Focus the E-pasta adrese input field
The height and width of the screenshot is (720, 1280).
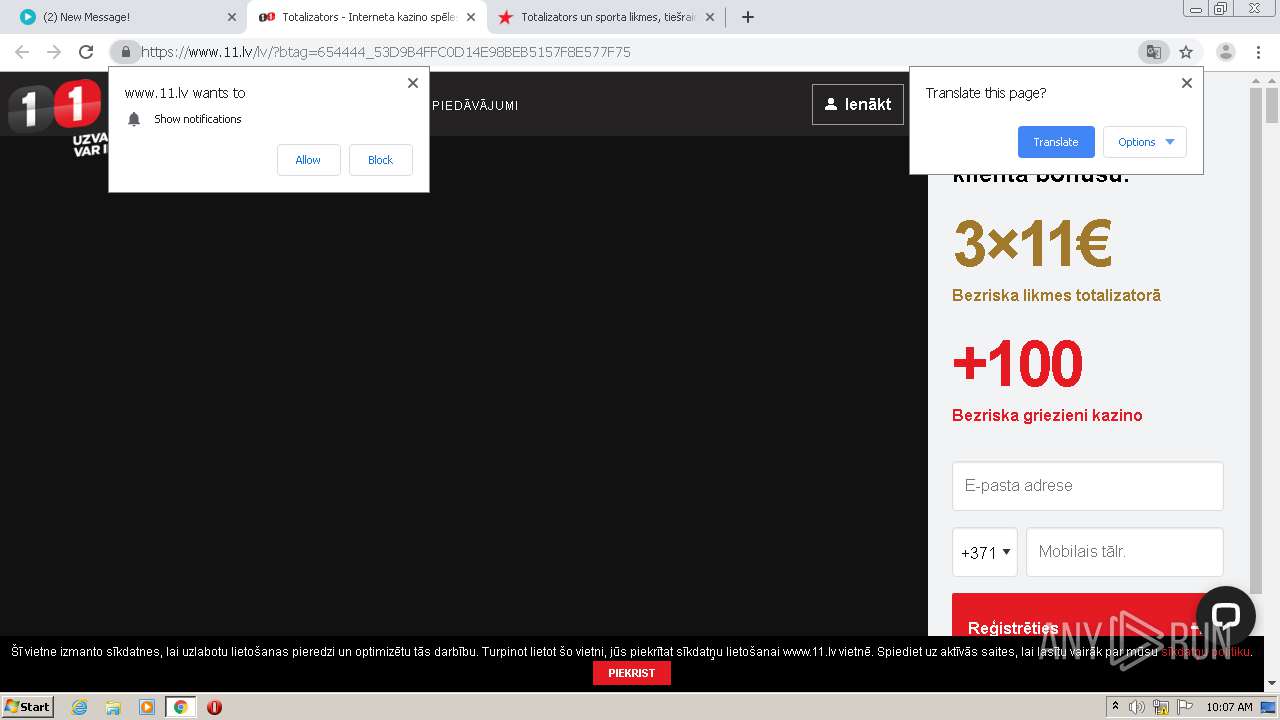coord(1088,486)
